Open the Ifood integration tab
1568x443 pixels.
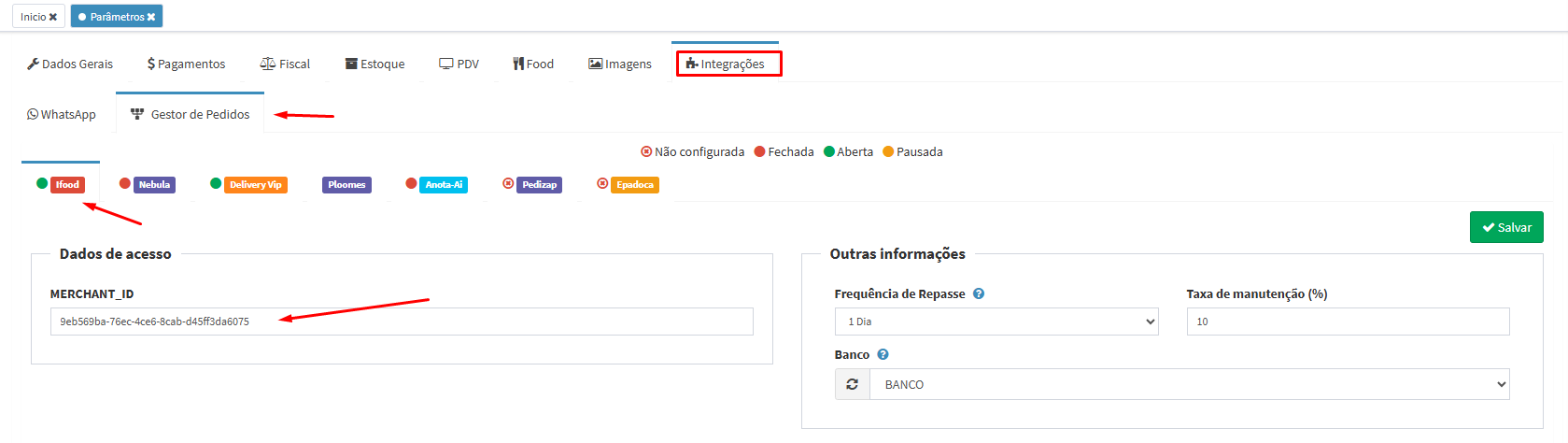(x=67, y=185)
